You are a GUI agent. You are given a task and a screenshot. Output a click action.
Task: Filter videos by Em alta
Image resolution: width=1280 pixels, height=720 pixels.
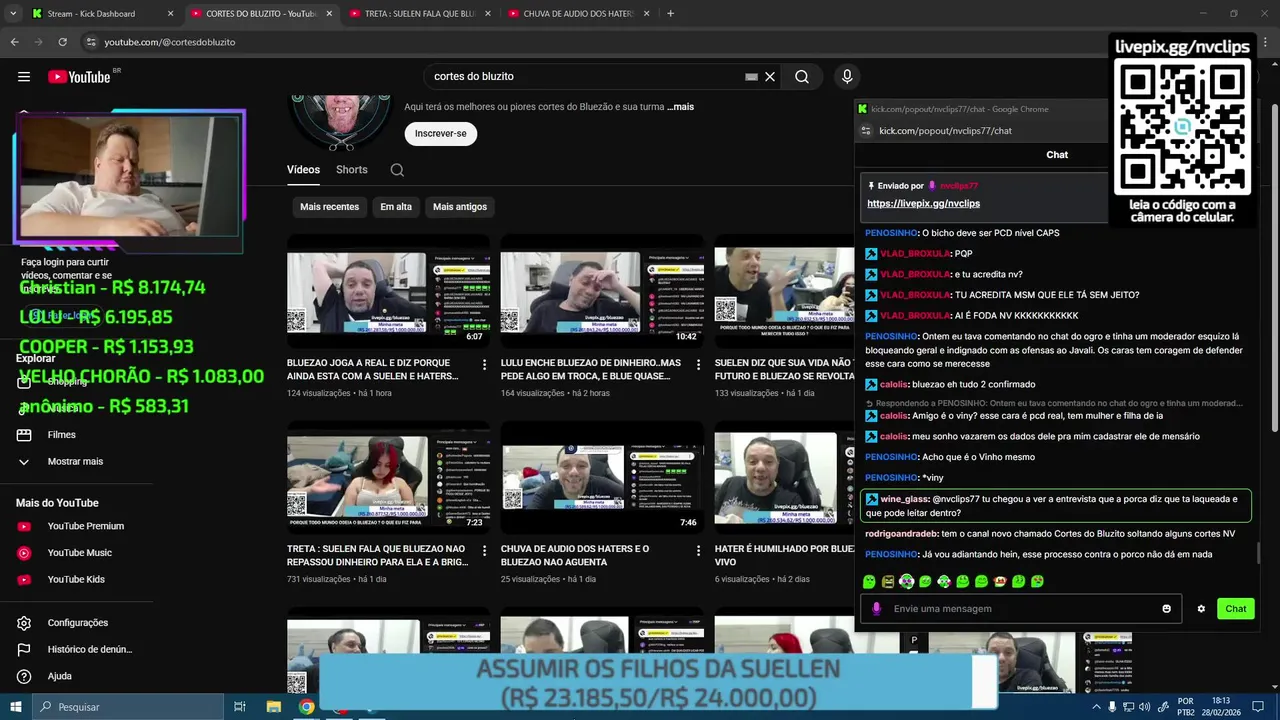(x=396, y=207)
